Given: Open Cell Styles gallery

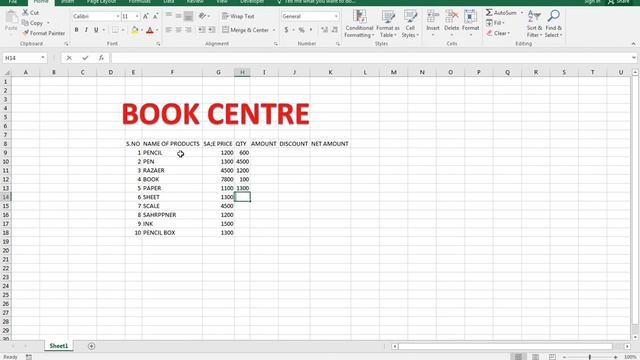Looking at the screenshot, I should click(410, 24).
